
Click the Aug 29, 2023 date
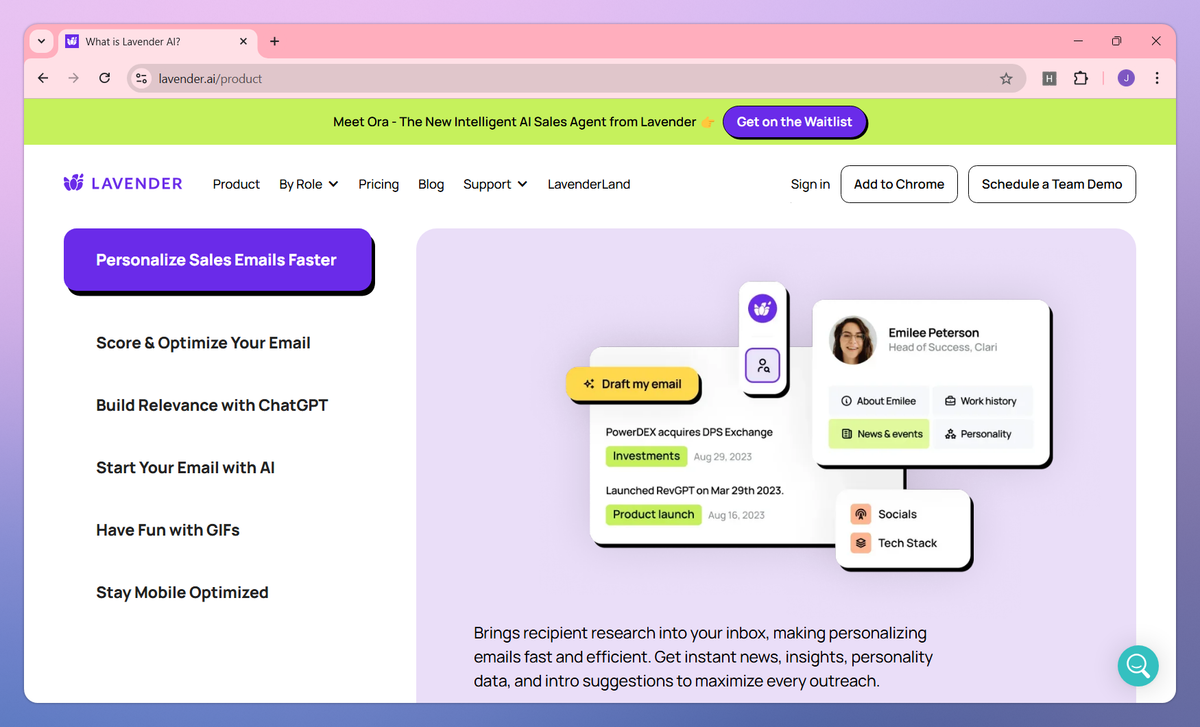click(x=722, y=457)
